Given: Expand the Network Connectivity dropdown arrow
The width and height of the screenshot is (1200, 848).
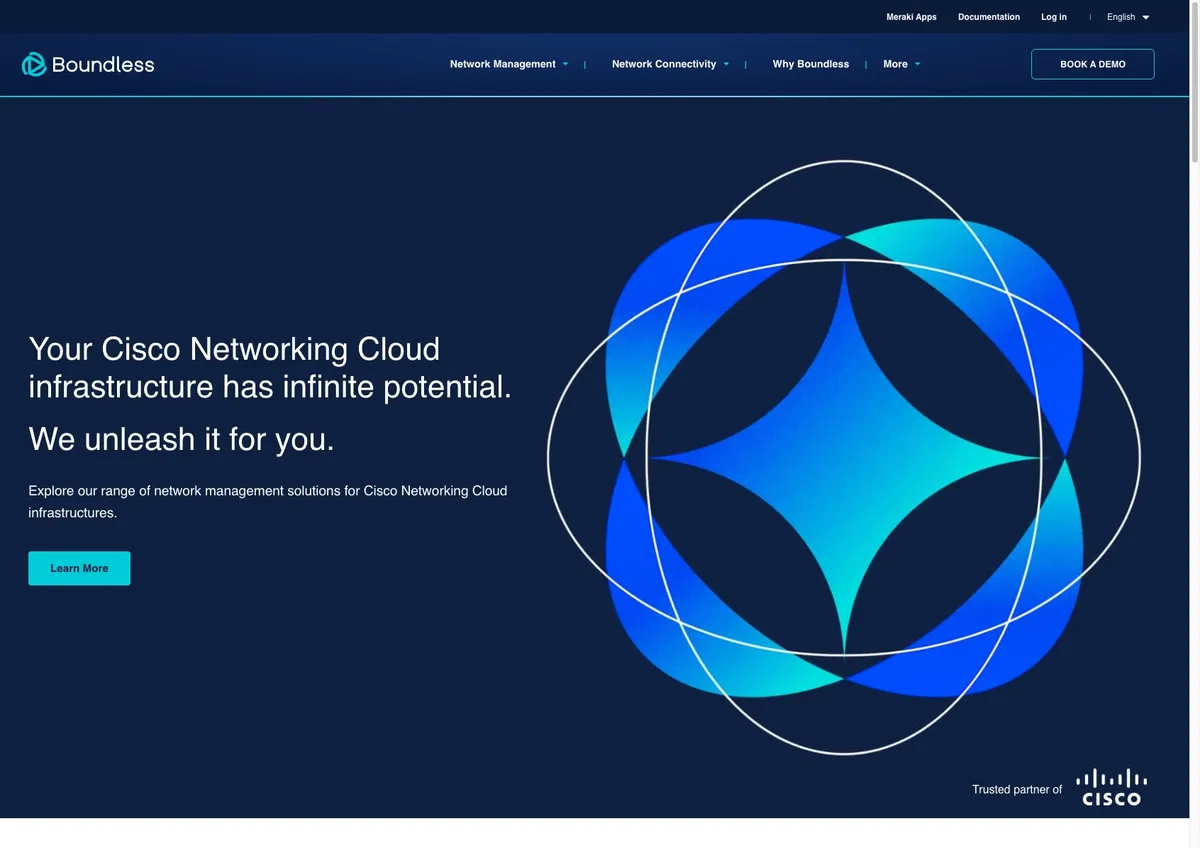Looking at the screenshot, I should click(x=726, y=64).
